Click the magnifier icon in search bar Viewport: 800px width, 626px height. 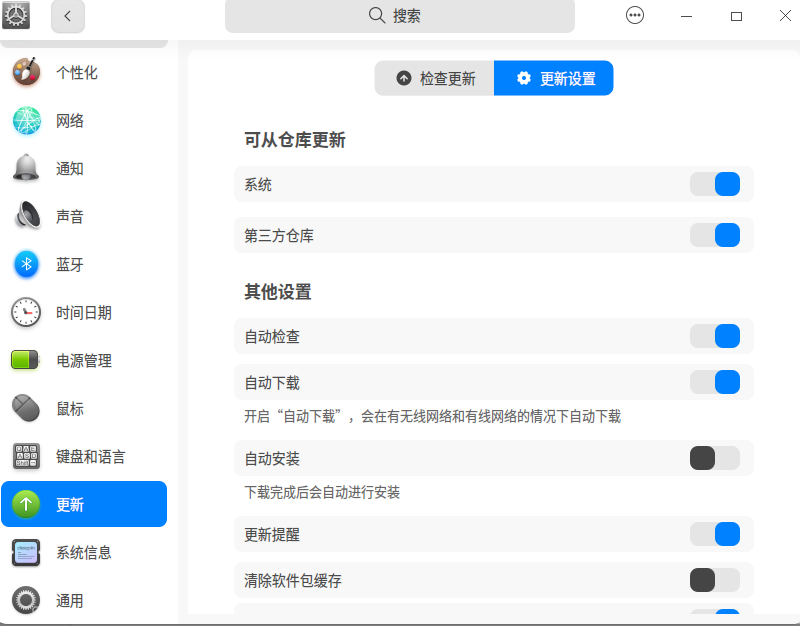(377, 15)
